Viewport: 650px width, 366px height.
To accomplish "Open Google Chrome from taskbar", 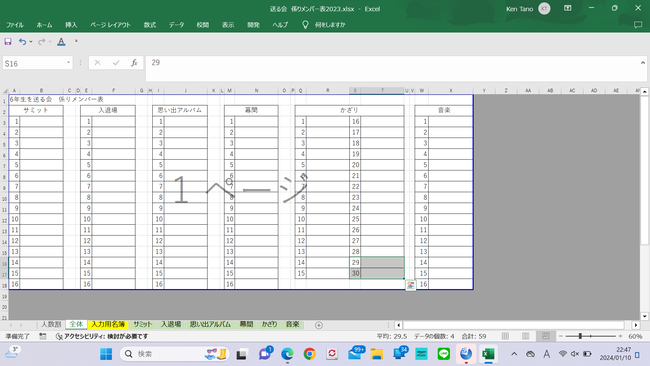I will tap(309, 354).
